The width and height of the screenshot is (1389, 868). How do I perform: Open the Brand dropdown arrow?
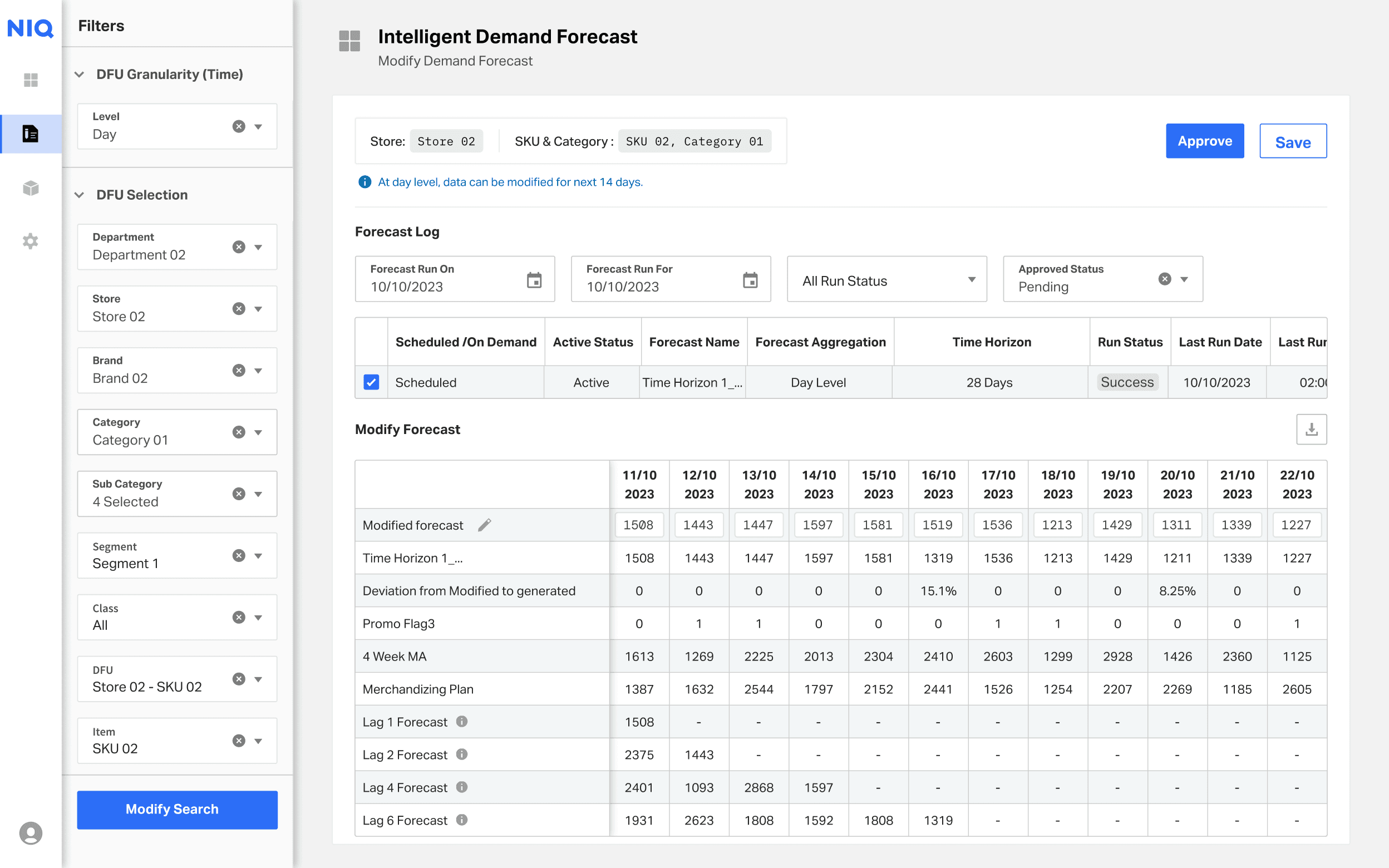(258, 371)
